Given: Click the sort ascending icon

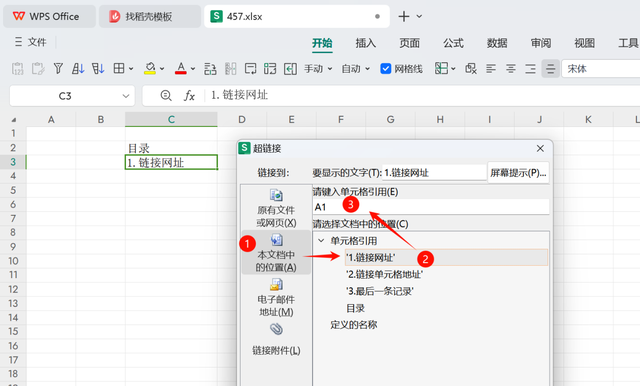Looking at the screenshot, I should (78, 69).
